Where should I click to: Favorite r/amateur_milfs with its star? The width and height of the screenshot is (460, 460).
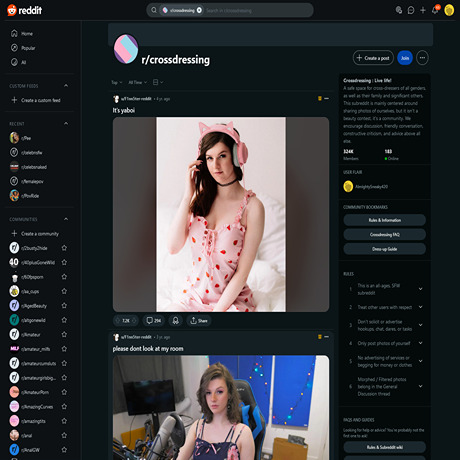point(64,349)
